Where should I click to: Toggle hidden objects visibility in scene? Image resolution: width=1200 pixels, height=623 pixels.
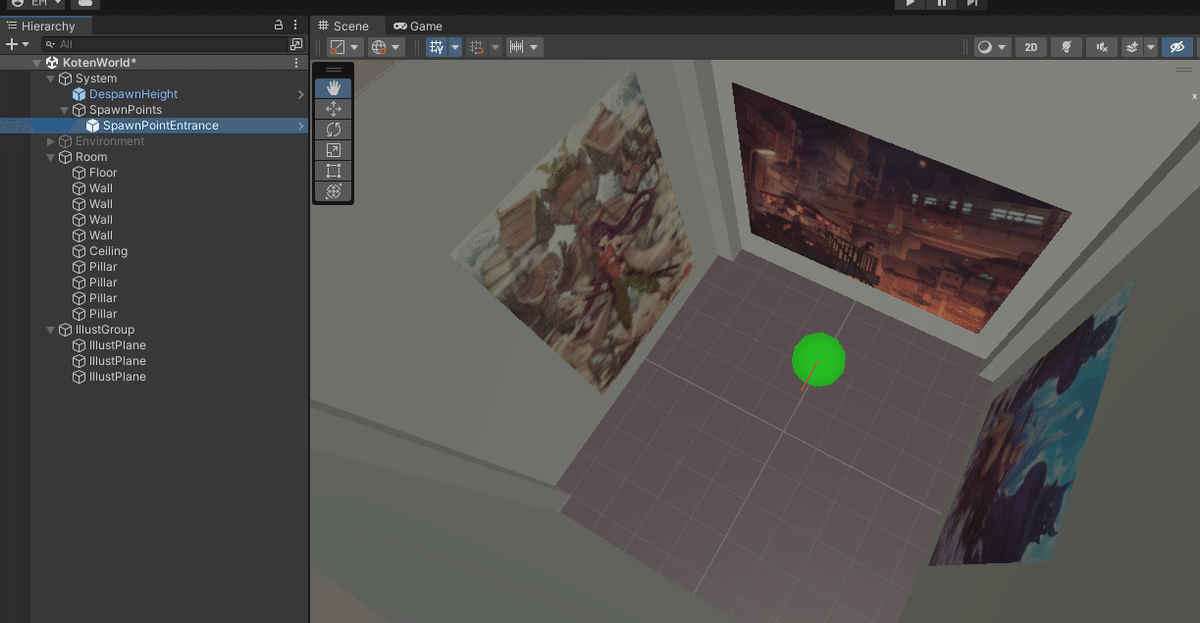point(1178,47)
